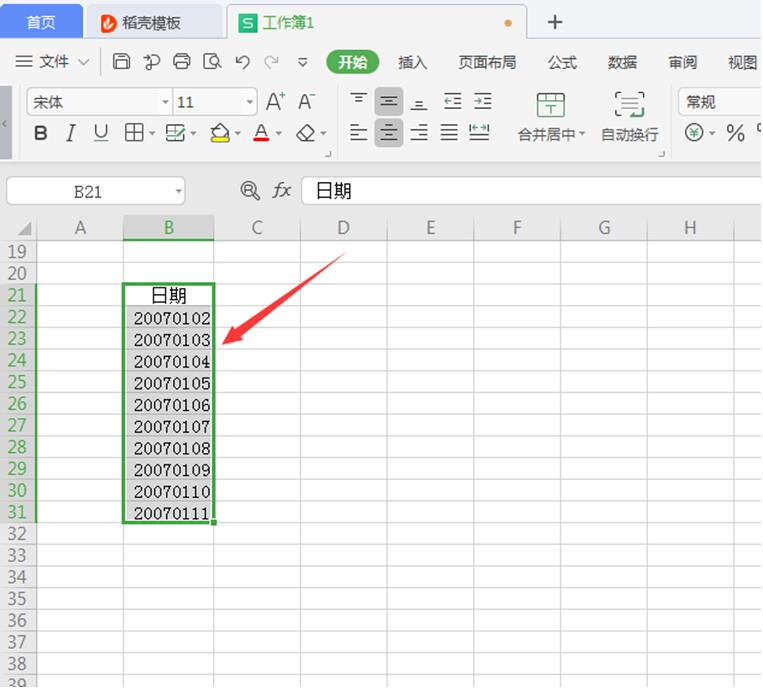Click the fx insert function icon
This screenshot has height=689, width=763.
282,190
